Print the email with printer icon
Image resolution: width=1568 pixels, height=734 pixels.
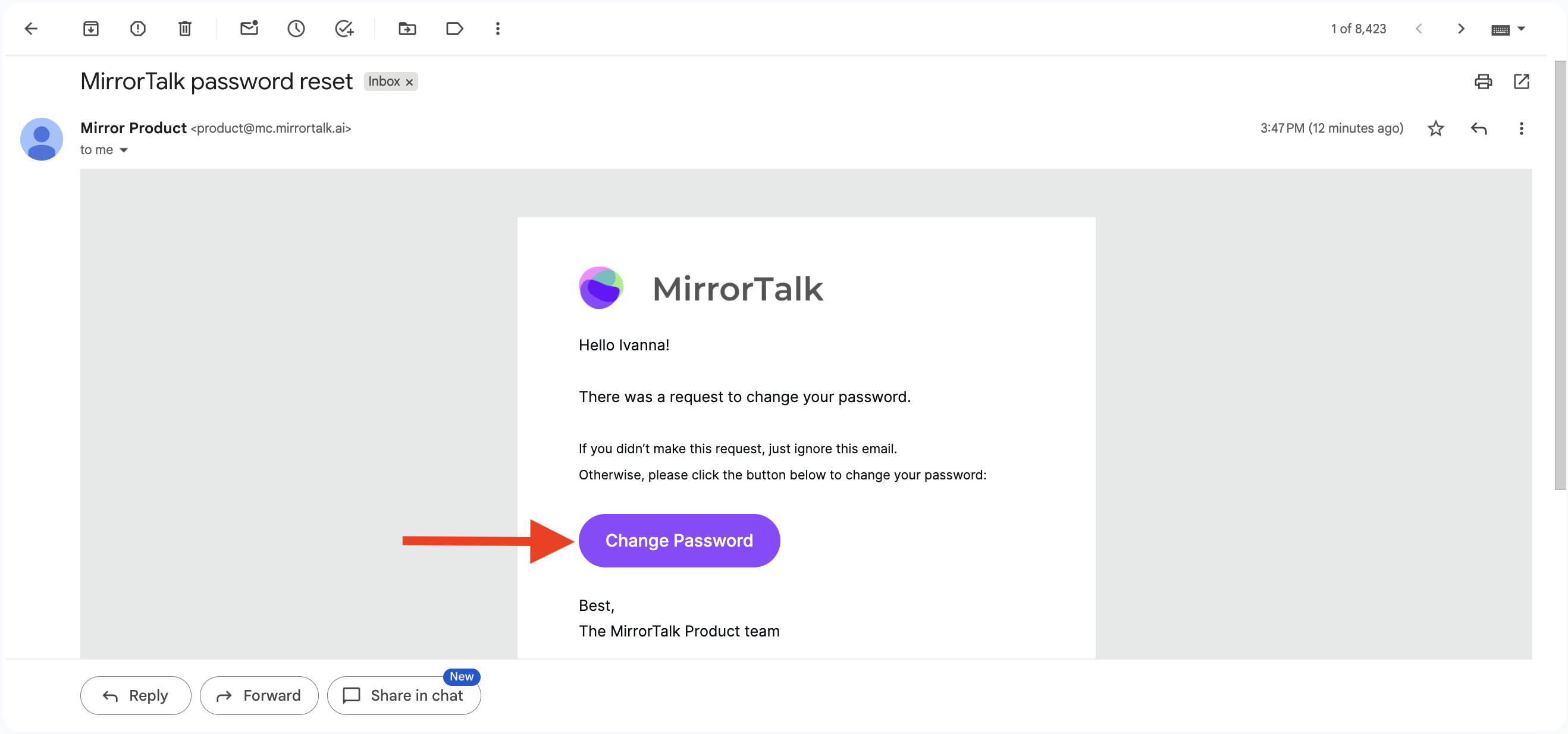tap(1483, 81)
